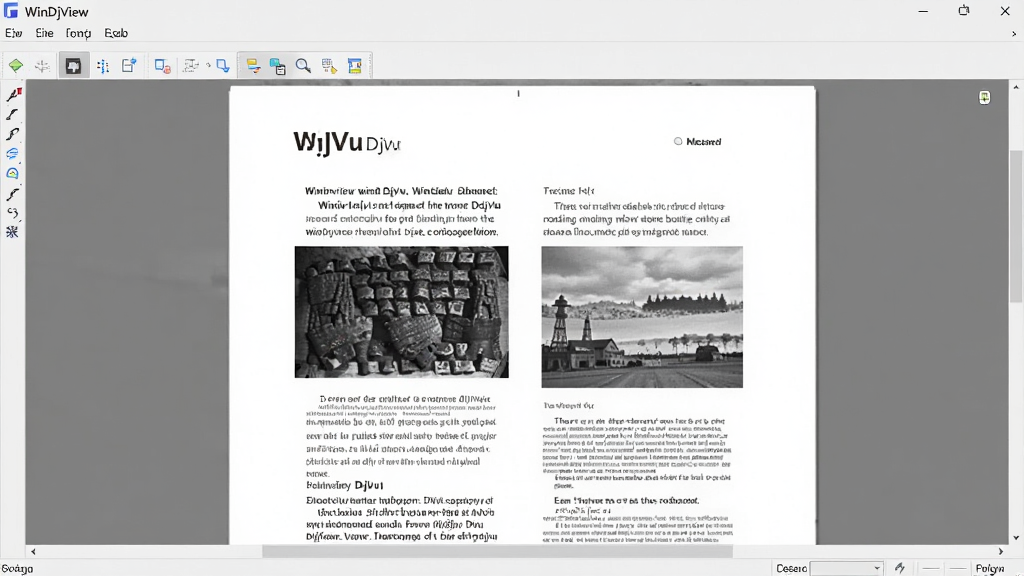1024x576 pixels.
Task: Click the WinDjView application icon in title bar
Action: tap(11, 11)
